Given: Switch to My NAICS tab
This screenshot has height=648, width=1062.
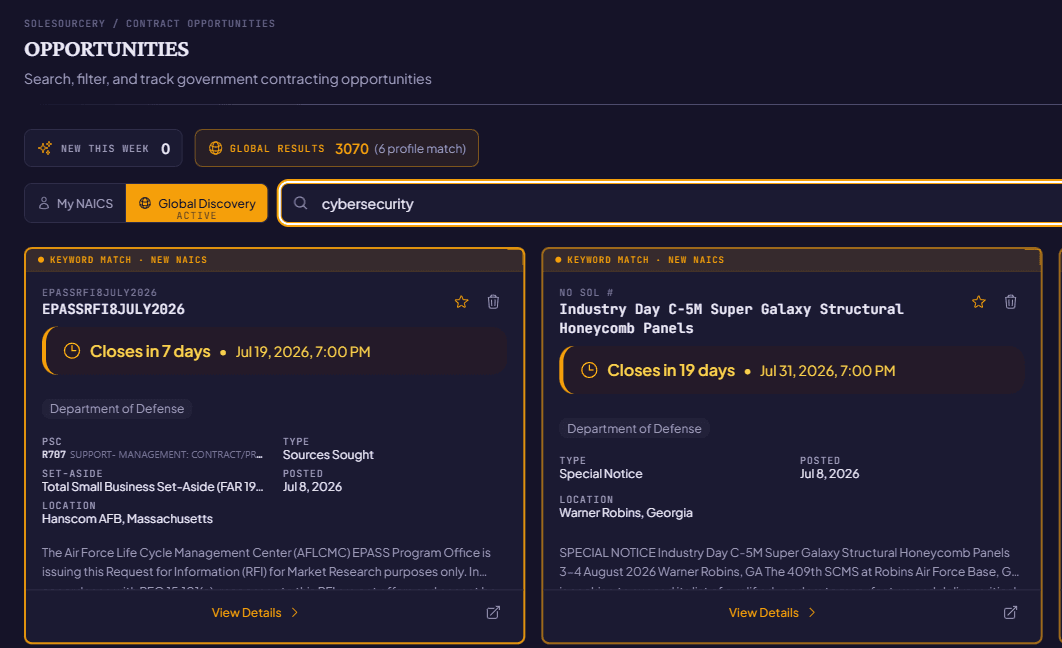Looking at the screenshot, I should pyautogui.click(x=75, y=203).
